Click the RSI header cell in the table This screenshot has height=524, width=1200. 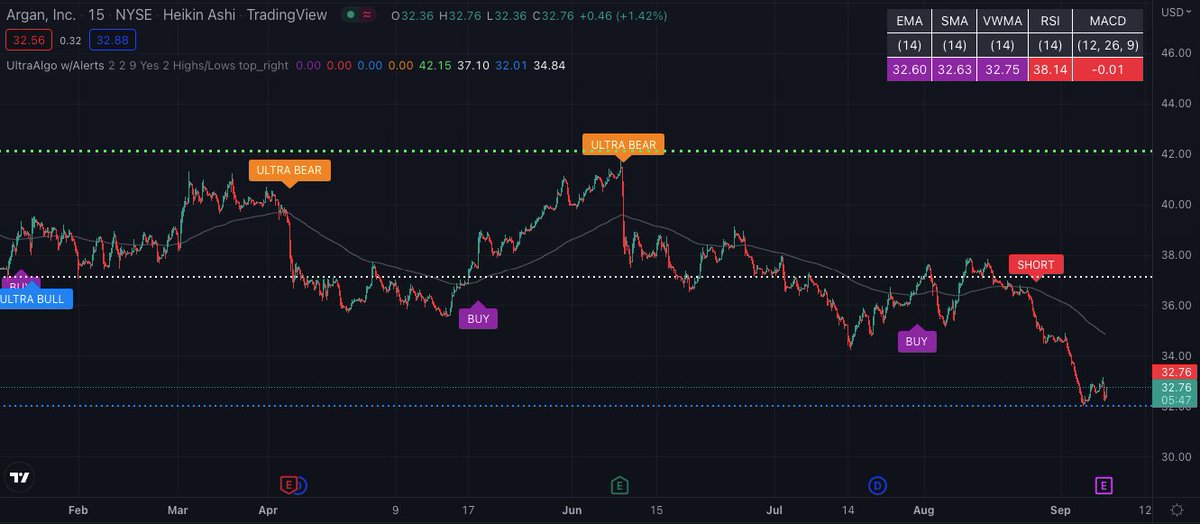pyautogui.click(x=1049, y=20)
